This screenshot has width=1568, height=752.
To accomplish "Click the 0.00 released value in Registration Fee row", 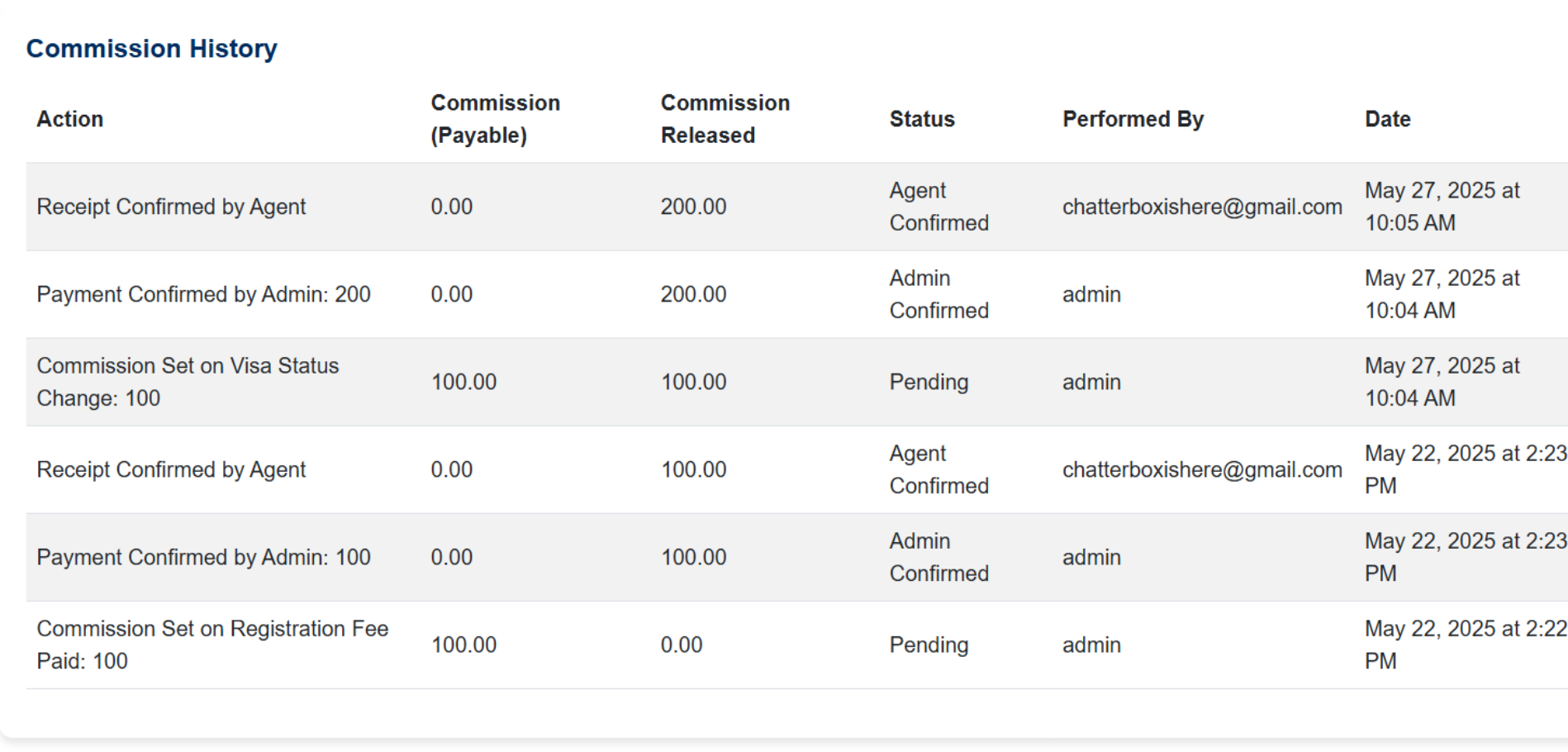I will tap(681, 645).
